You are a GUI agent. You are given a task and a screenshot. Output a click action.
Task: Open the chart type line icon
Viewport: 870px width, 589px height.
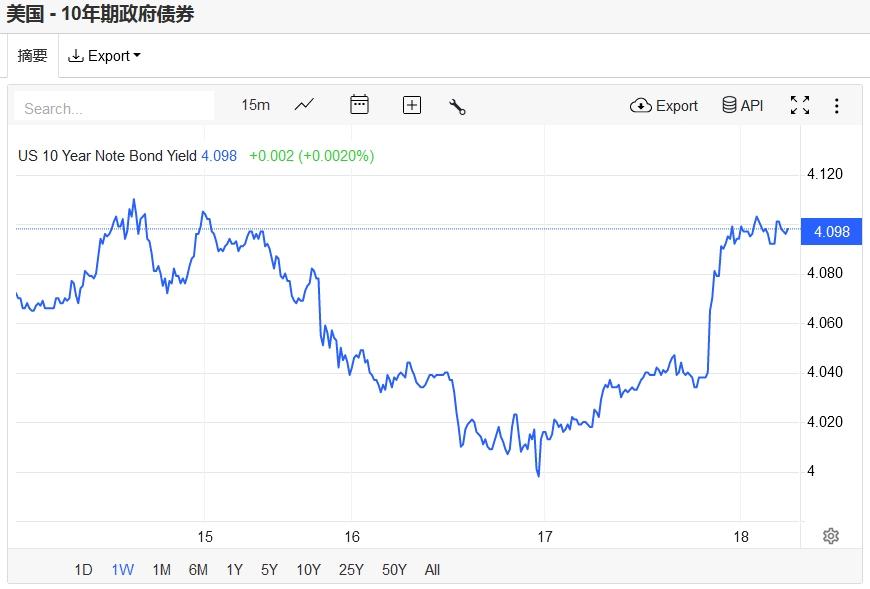tap(304, 105)
